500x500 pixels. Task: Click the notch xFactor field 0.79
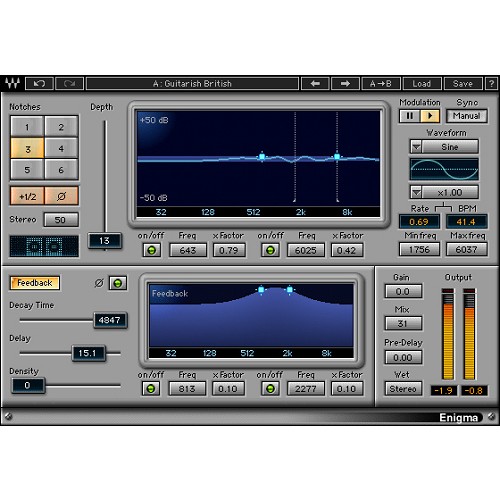click(229, 250)
